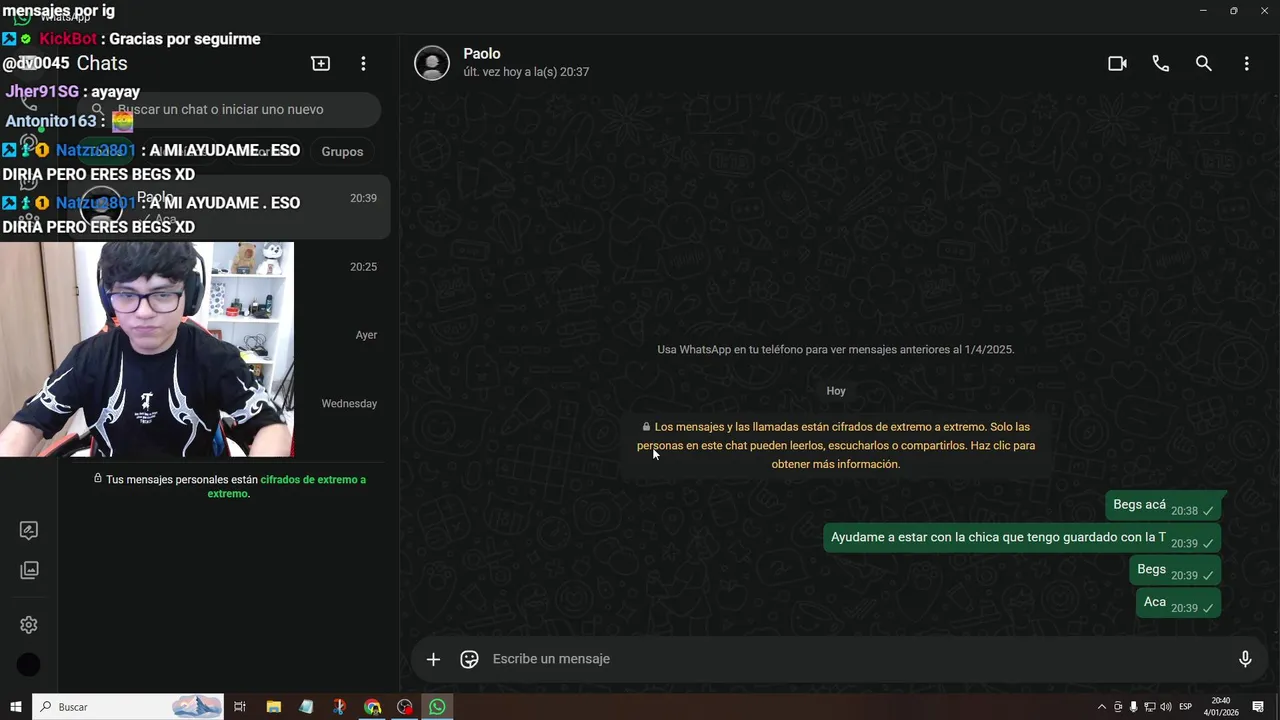The image size is (1280, 720).
Task: Open the attach plus button in message bar
Action: pos(433,659)
